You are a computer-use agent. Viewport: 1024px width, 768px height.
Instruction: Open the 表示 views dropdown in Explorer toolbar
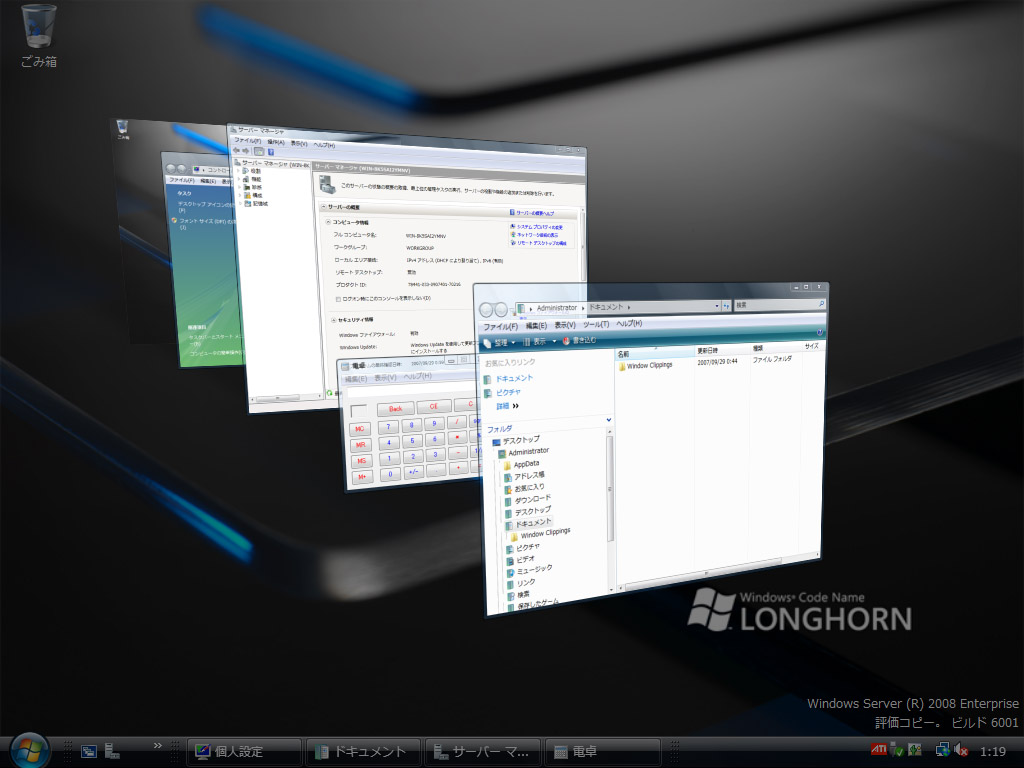(539, 342)
